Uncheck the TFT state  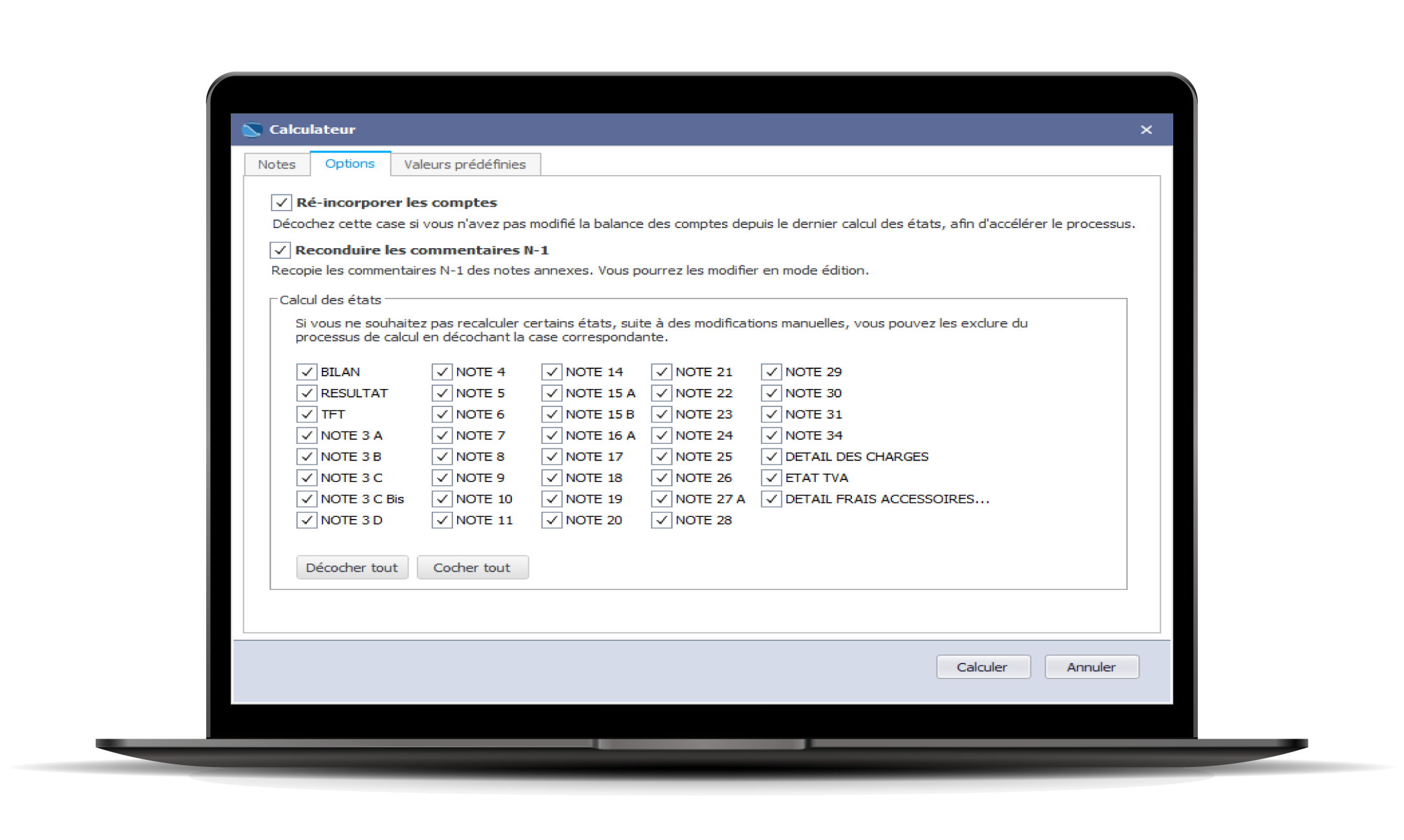[x=307, y=414]
